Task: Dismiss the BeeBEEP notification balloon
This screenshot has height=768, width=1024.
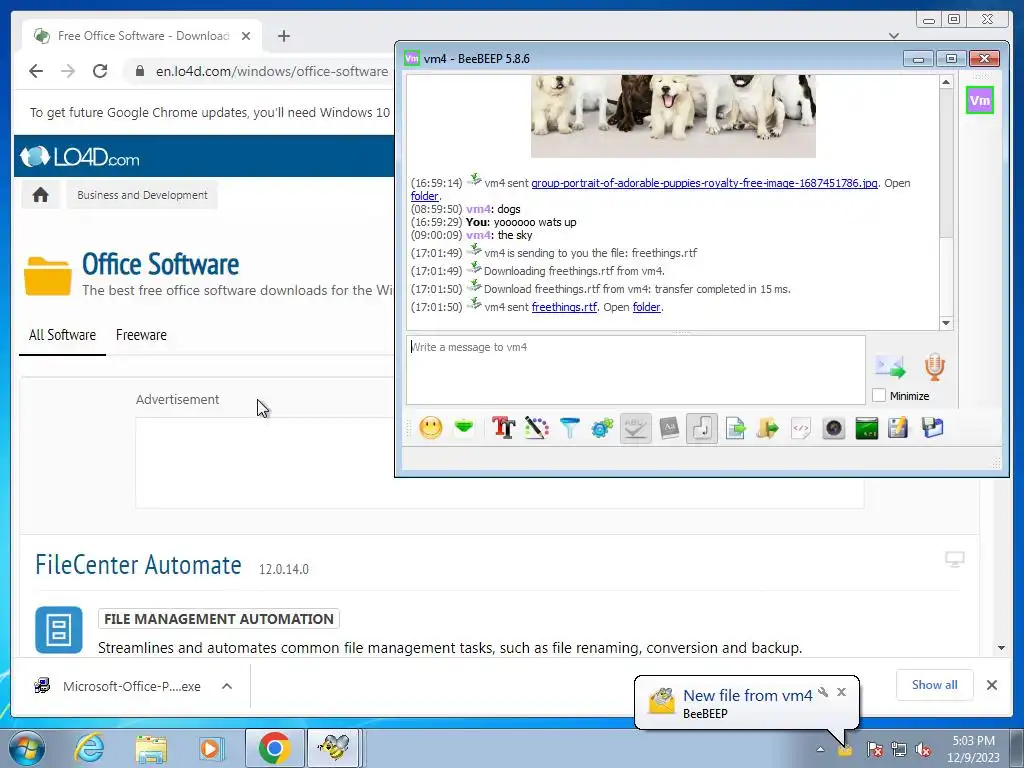Action: point(841,692)
